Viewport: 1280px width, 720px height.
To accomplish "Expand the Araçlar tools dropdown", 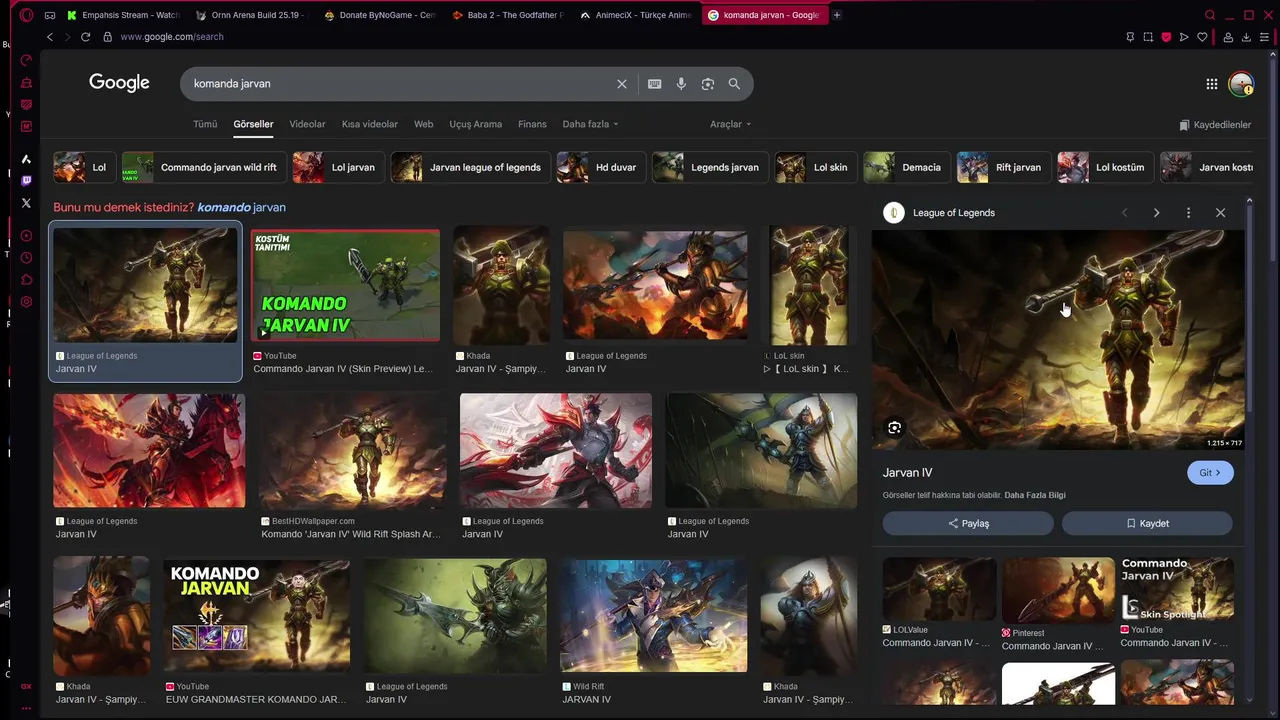I will pyautogui.click(x=730, y=124).
